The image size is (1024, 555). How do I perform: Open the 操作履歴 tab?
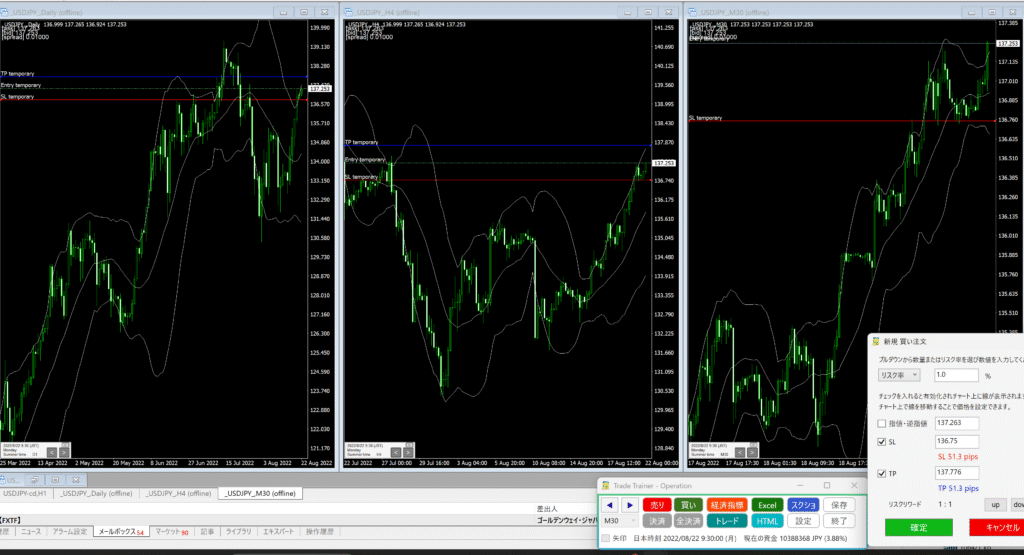(x=320, y=532)
